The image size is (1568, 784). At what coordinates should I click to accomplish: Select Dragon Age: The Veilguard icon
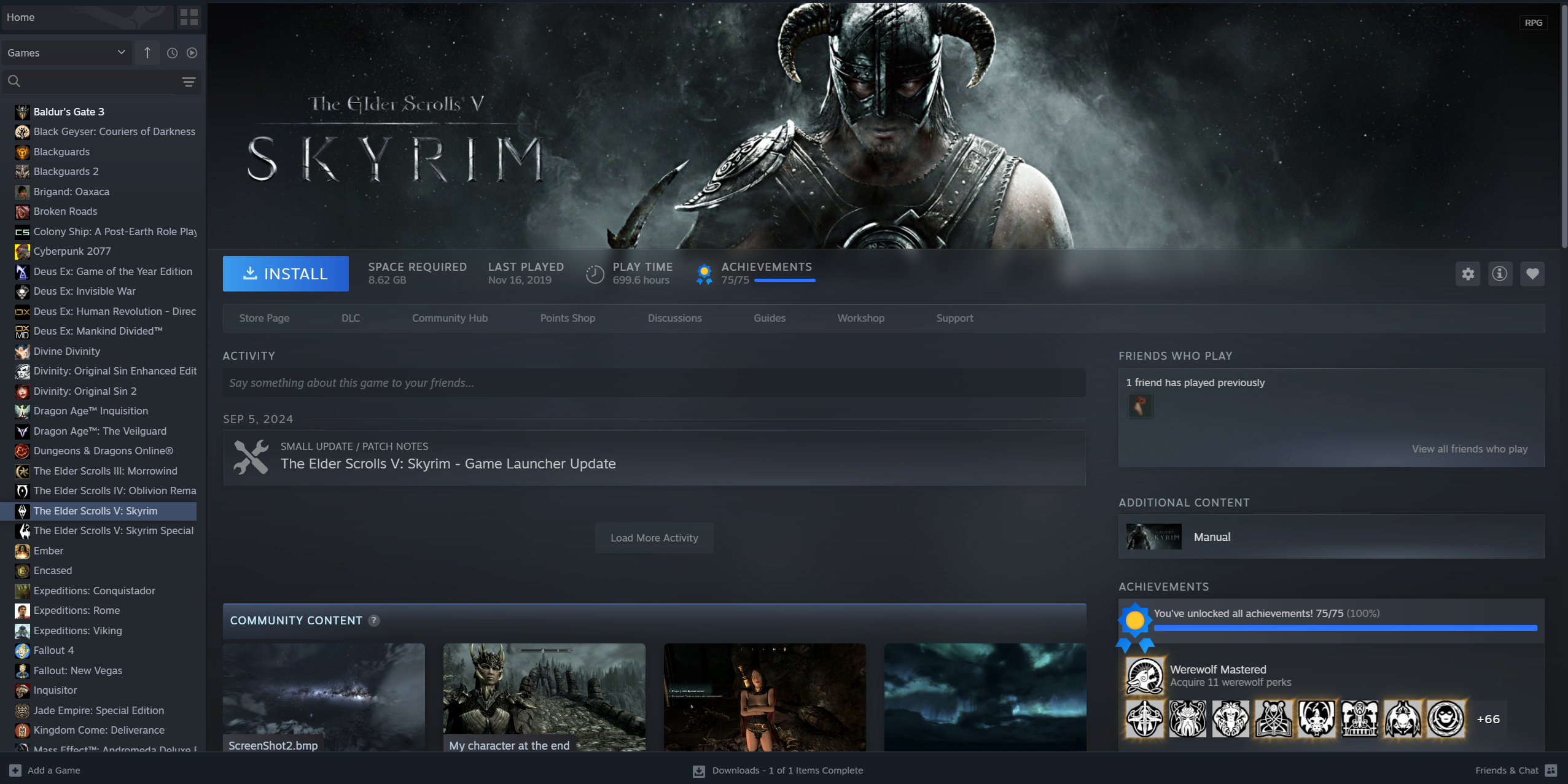point(22,432)
